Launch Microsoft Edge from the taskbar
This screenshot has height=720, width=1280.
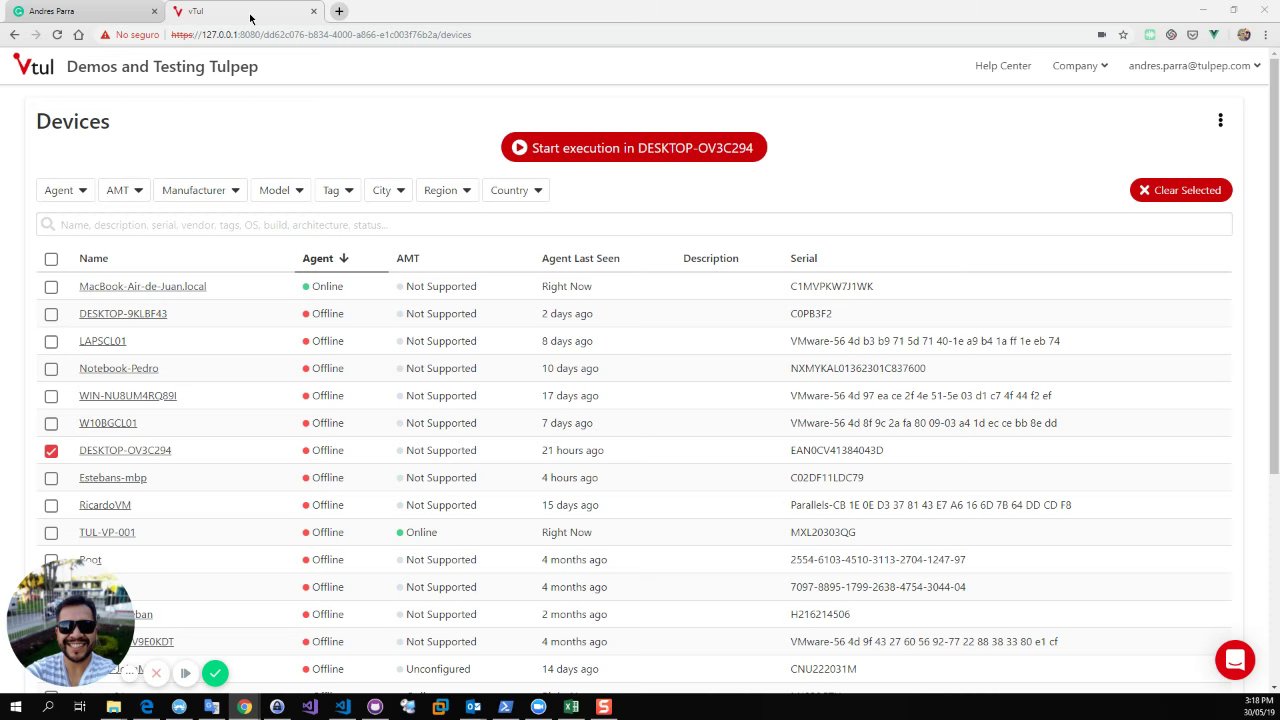point(147,707)
